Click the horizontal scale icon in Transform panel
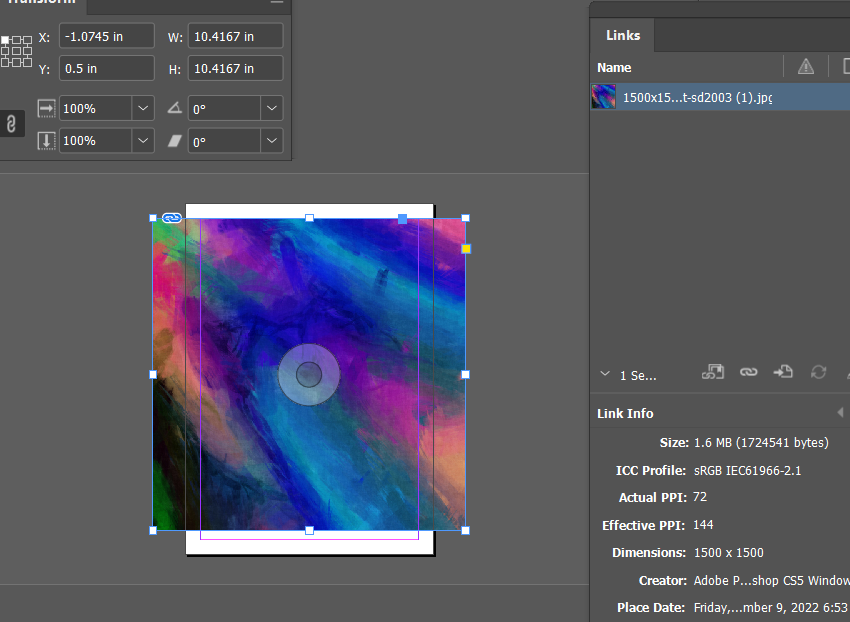The height and width of the screenshot is (622, 850). 47,108
